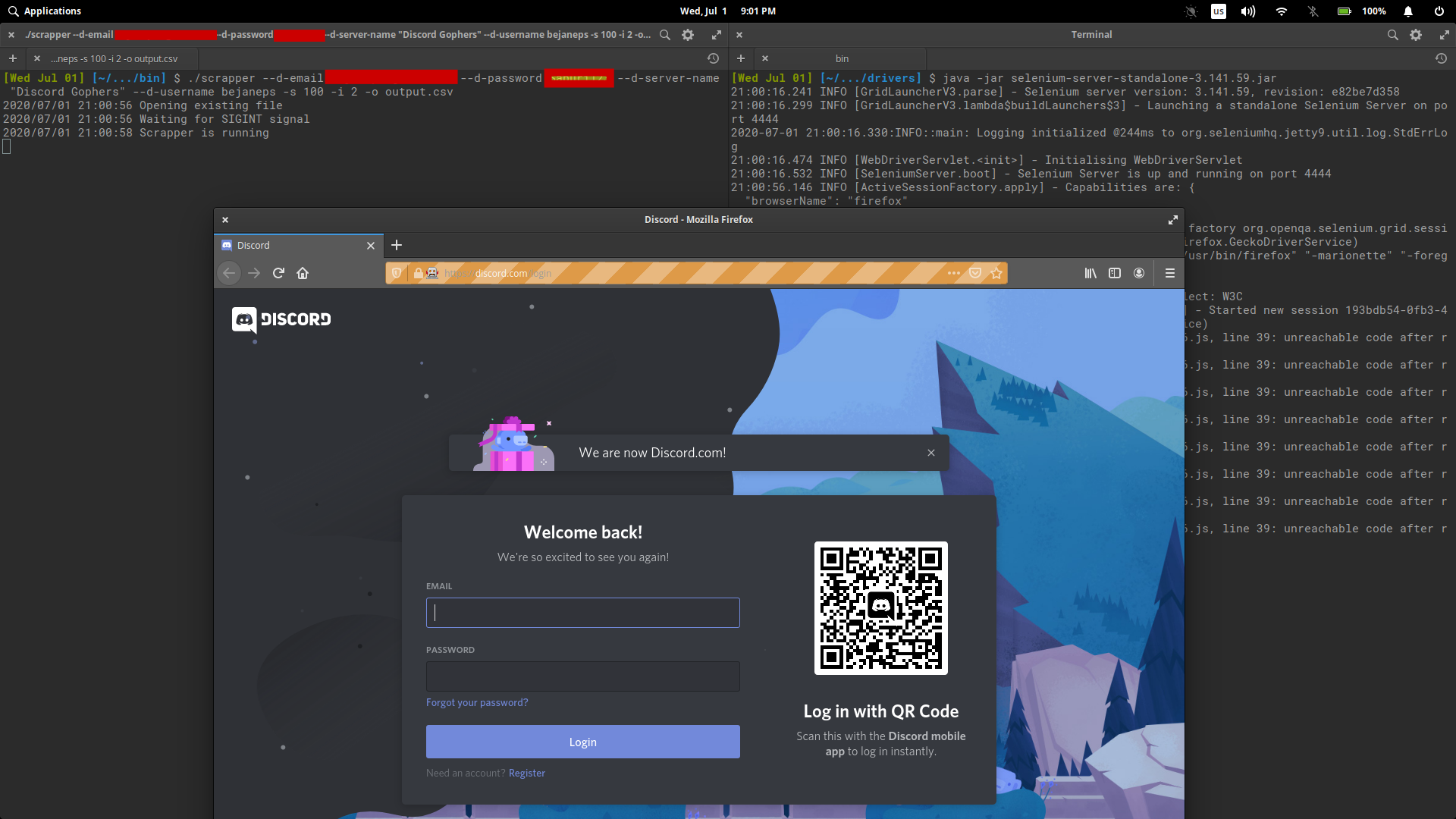The width and height of the screenshot is (1456, 819).
Task: Open system volume indicator
Action: coord(1247,11)
